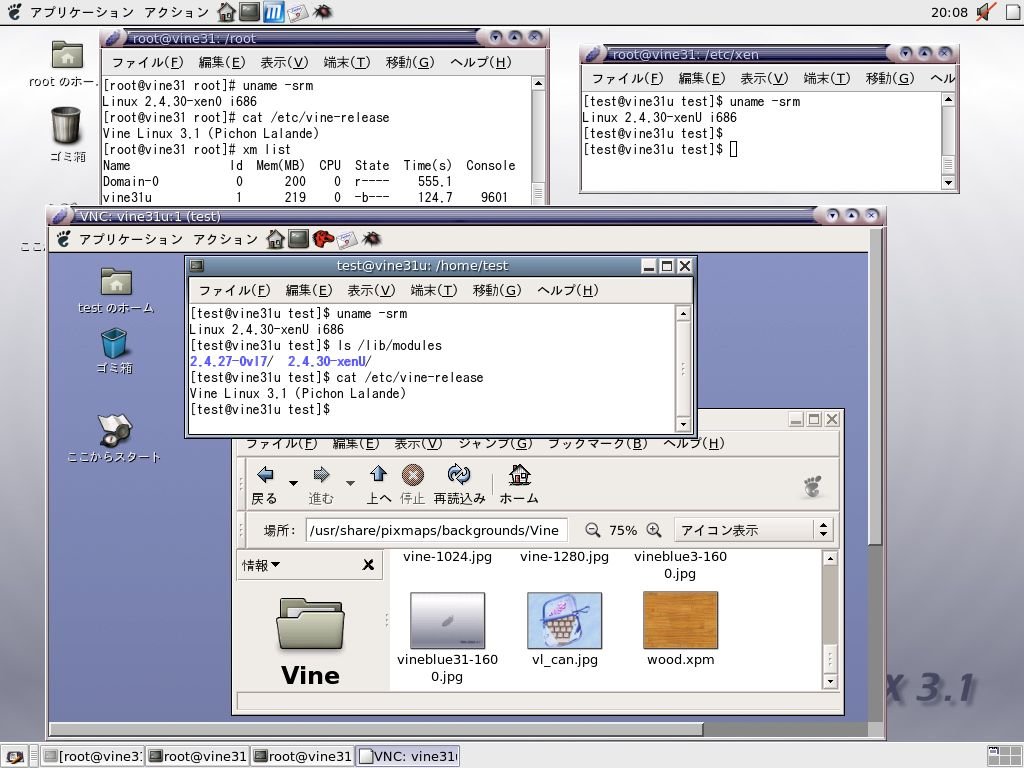Open the forward history dropdown arrow next to 進む
Image resolution: width=1024 pixels, height=768 pixels.
pyautogui.click(x=350, y=483)
